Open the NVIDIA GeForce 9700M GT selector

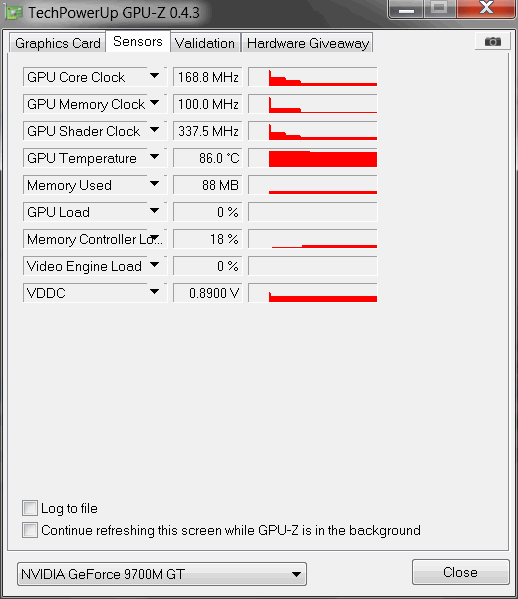coord(162,574)
